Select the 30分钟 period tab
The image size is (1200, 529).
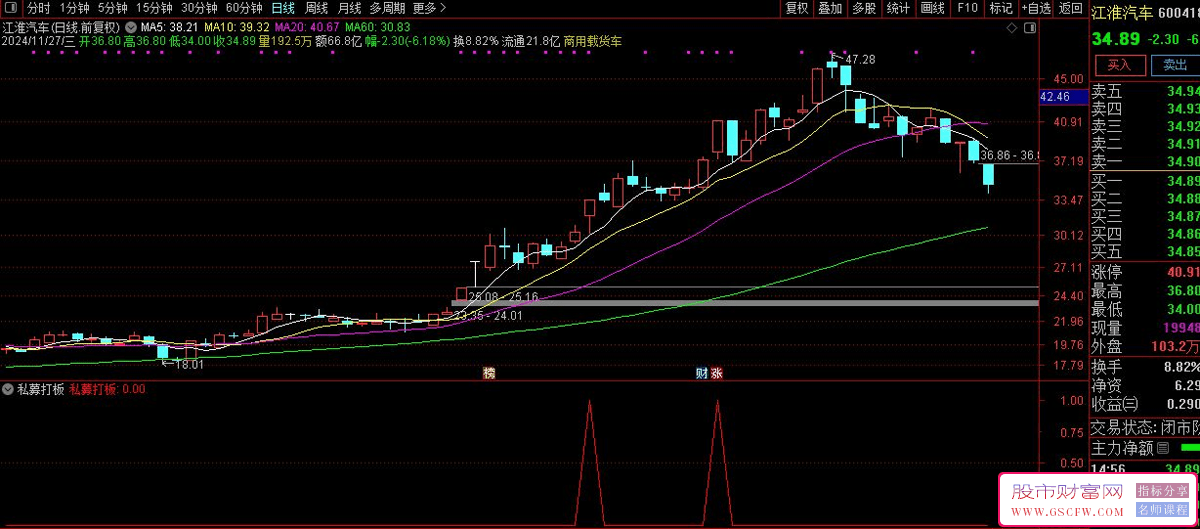(x=199, y=8)
